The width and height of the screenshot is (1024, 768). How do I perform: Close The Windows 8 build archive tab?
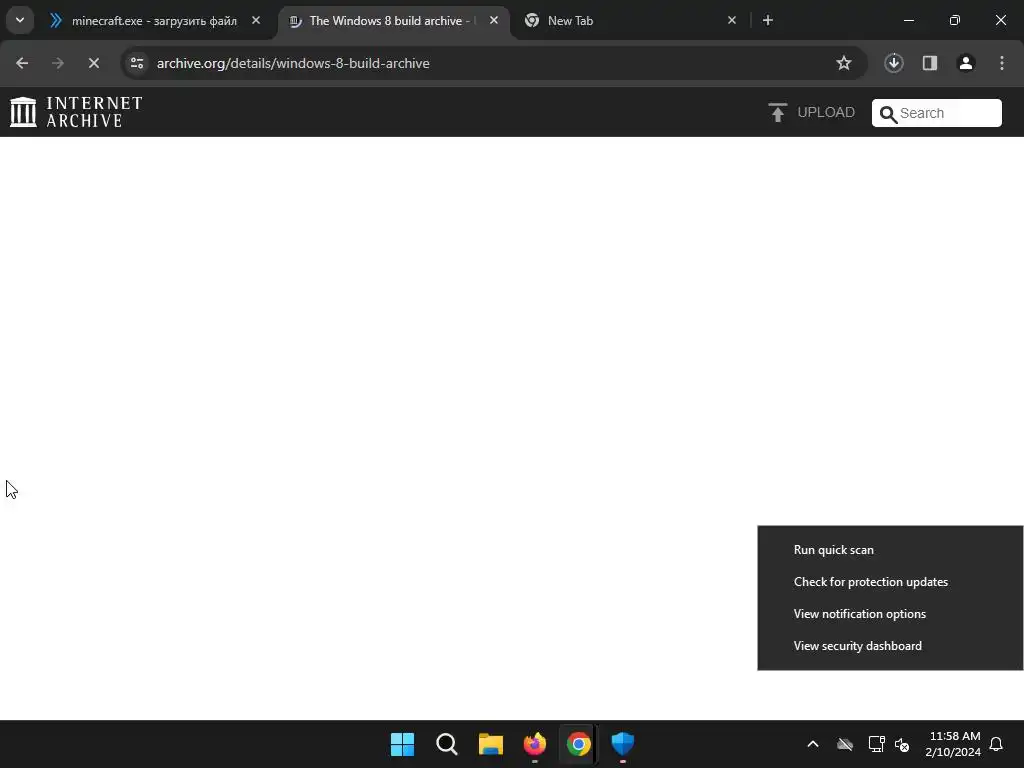[494, 20]
